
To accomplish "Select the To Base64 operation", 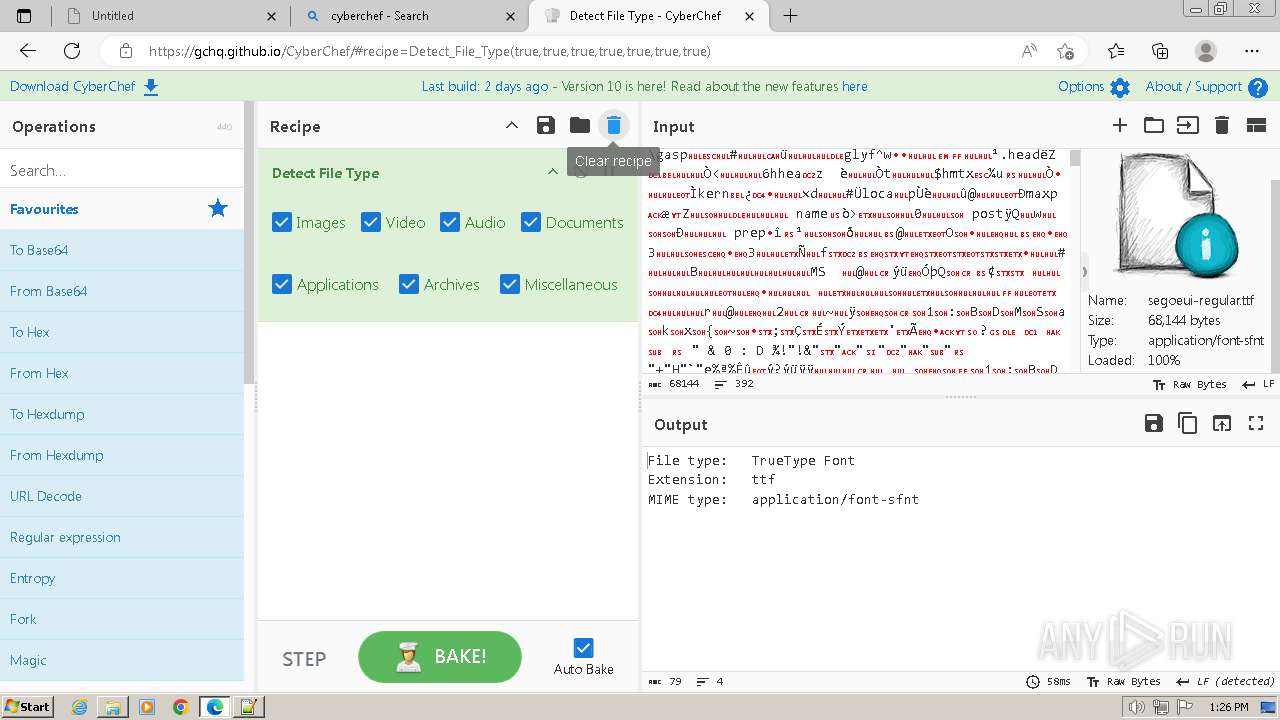I will click(x=122, y=250).
